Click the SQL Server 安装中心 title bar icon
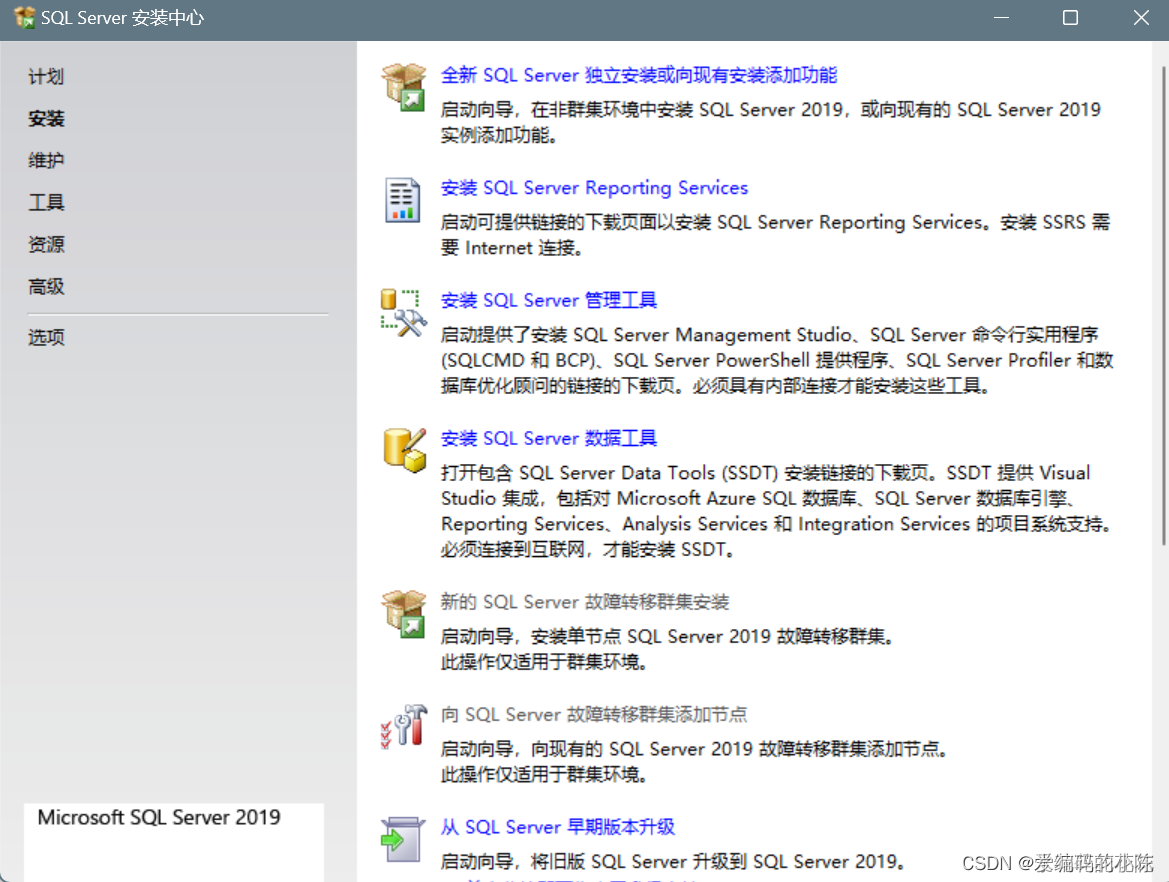This screenshot has height=882, width=1169. pyautogui.click(x=24, y=17)
